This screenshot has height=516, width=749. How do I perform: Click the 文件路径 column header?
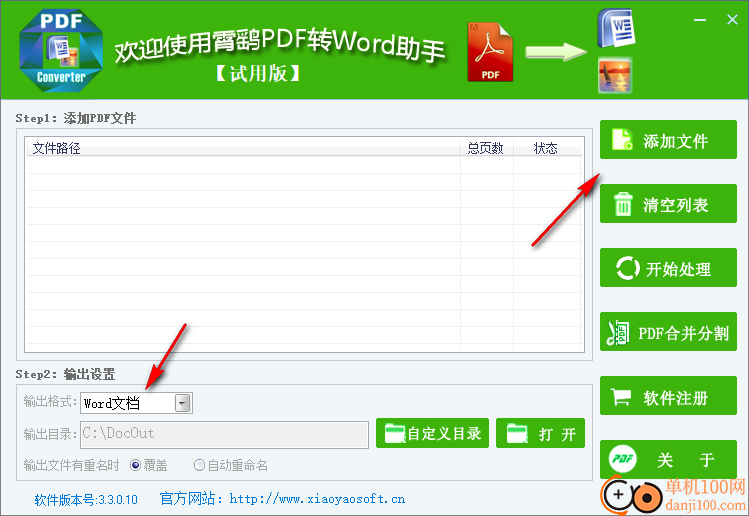coord(243,148)
